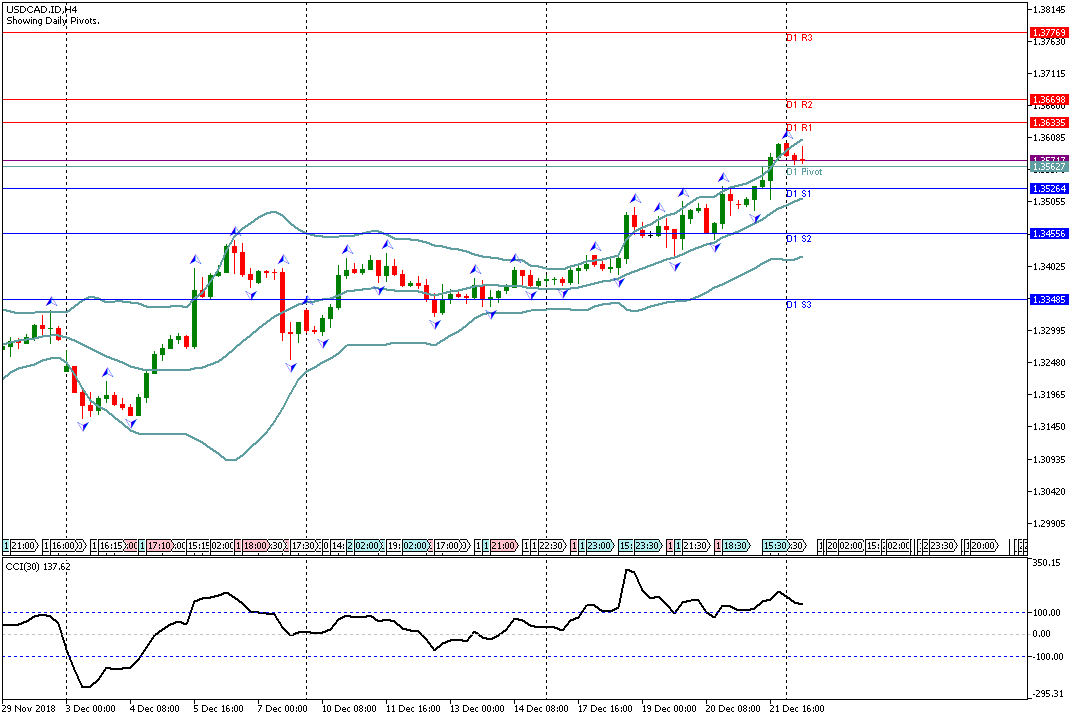Select the blue 1.33485 price label

(x=1048, y=300)
